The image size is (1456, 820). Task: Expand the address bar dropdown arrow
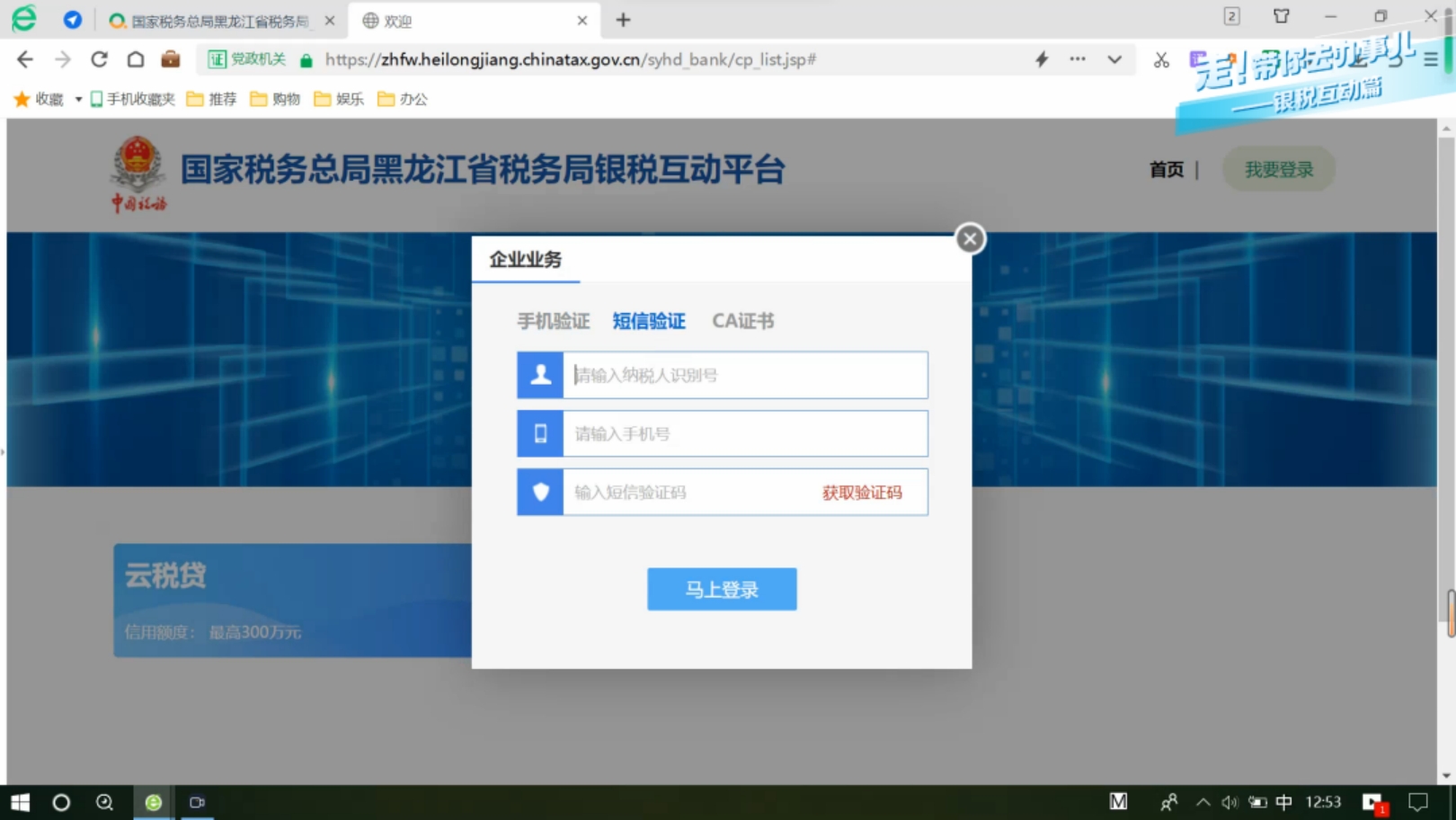[x=1114, y=59]
